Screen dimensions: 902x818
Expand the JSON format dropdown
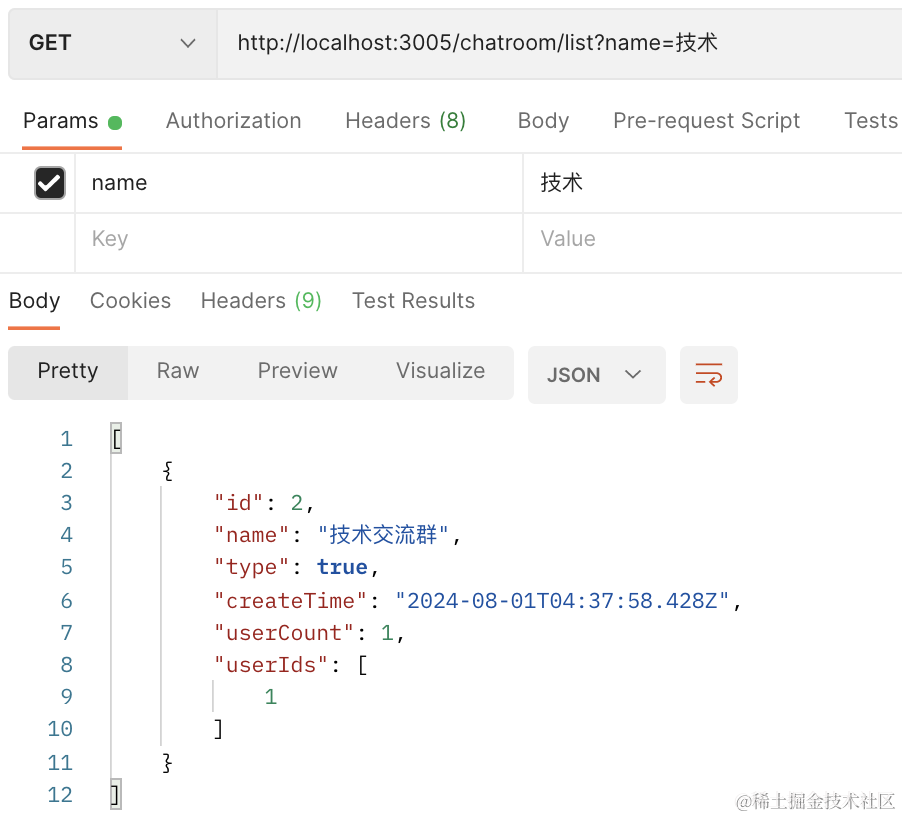pyautogui.click(x=596, y=375)
